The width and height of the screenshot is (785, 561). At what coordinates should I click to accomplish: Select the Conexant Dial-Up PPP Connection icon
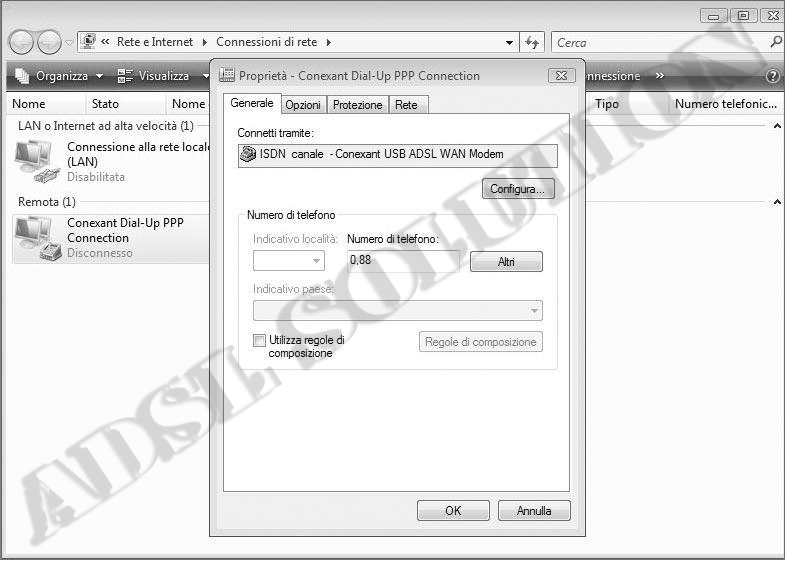(37, 240)
